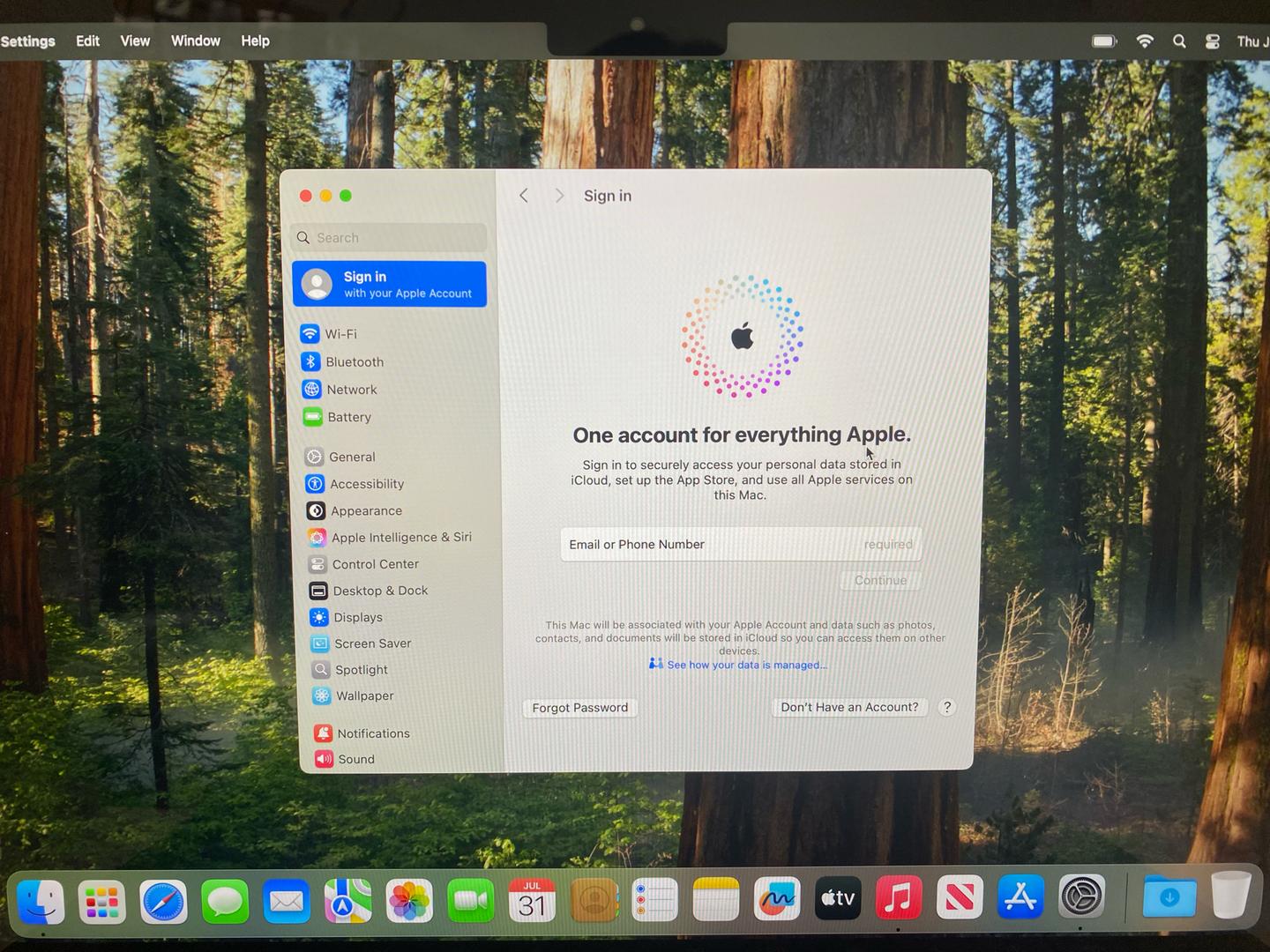Screen dimensions: 1270x952
Task: Open Apple TV from the Dock
Action: point(838,898)
